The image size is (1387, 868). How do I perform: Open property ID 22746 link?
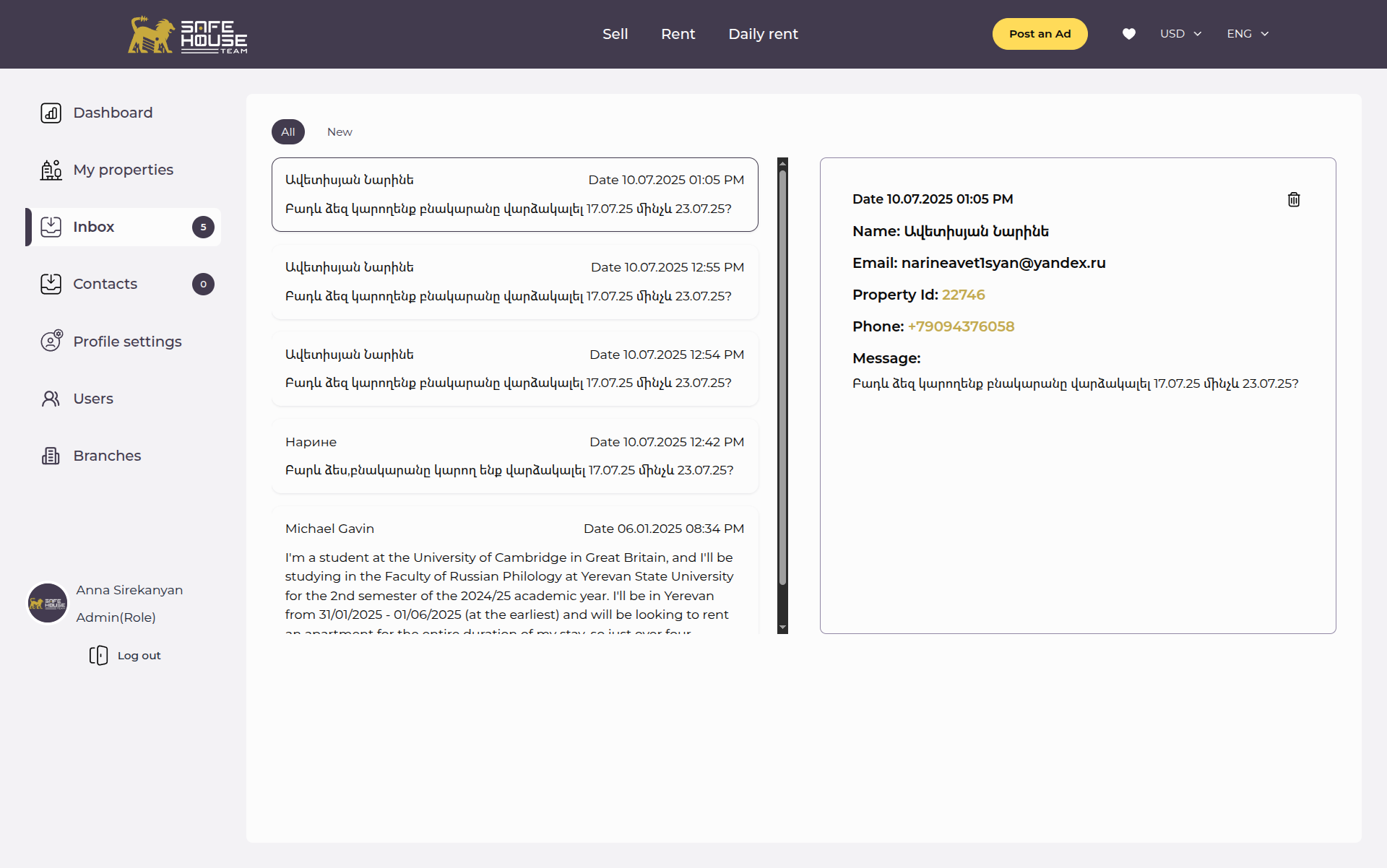pyautogui.click(x=963, y=295)
